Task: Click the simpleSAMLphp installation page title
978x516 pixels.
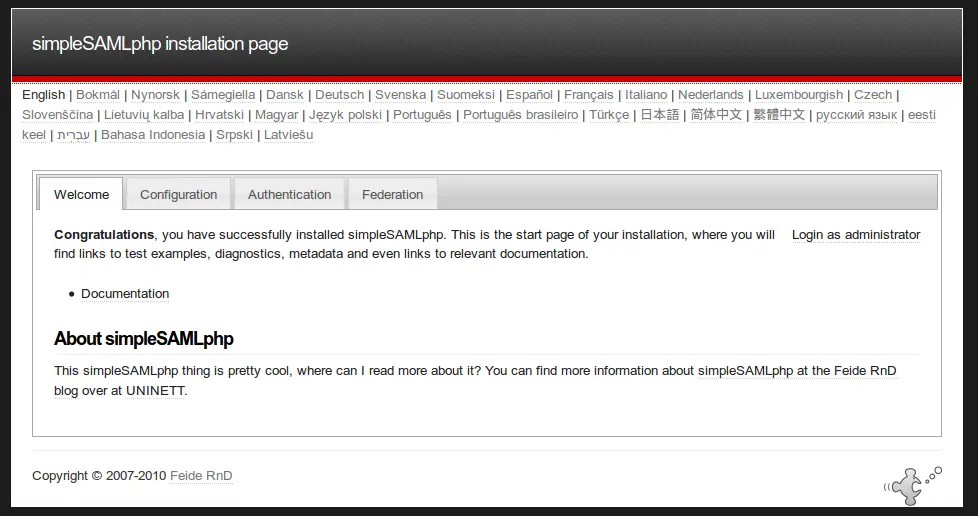Action: coord(160,44)
